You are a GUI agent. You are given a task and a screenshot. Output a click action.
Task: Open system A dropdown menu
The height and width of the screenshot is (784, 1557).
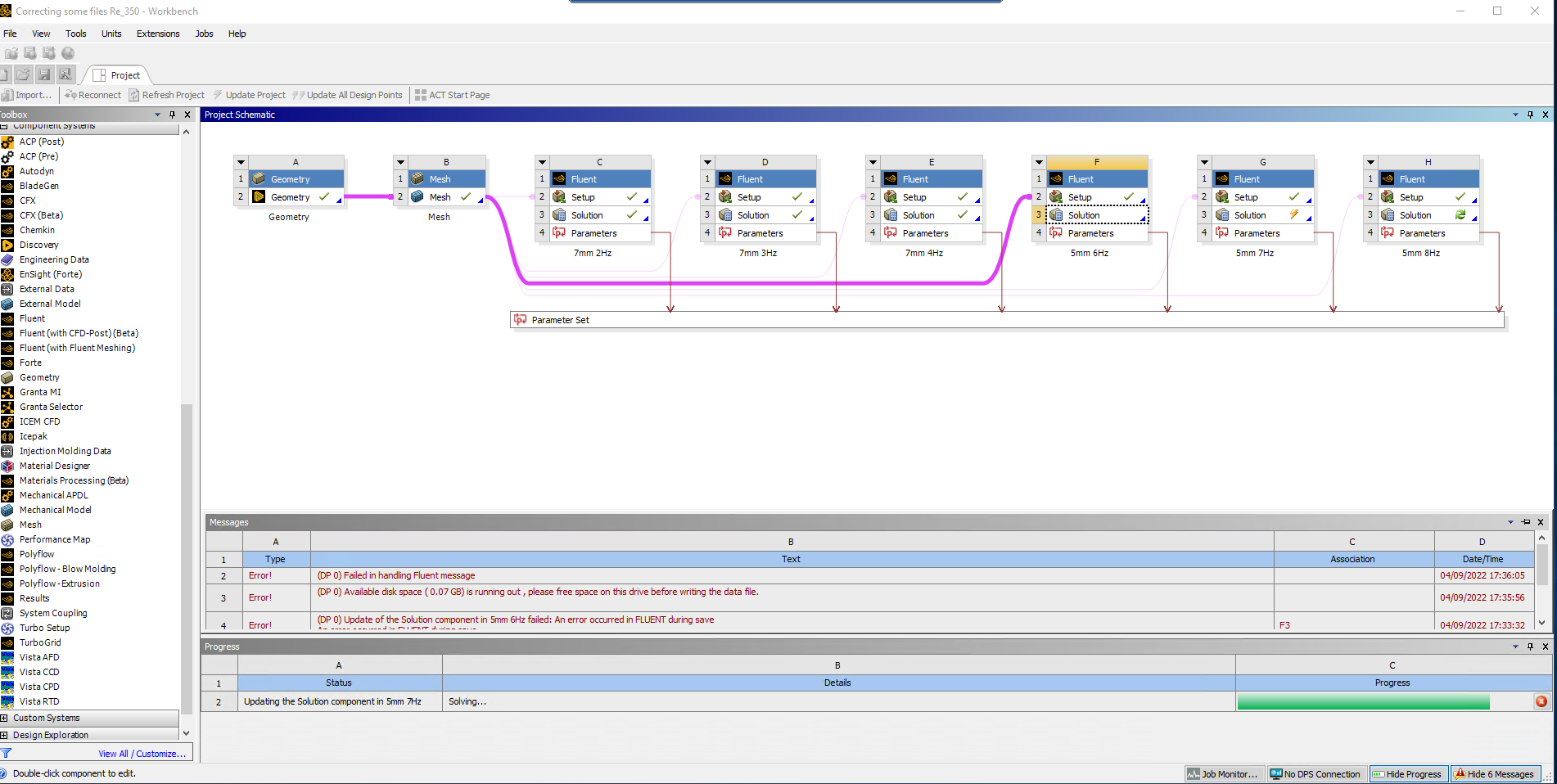click(x=241, y=162)
